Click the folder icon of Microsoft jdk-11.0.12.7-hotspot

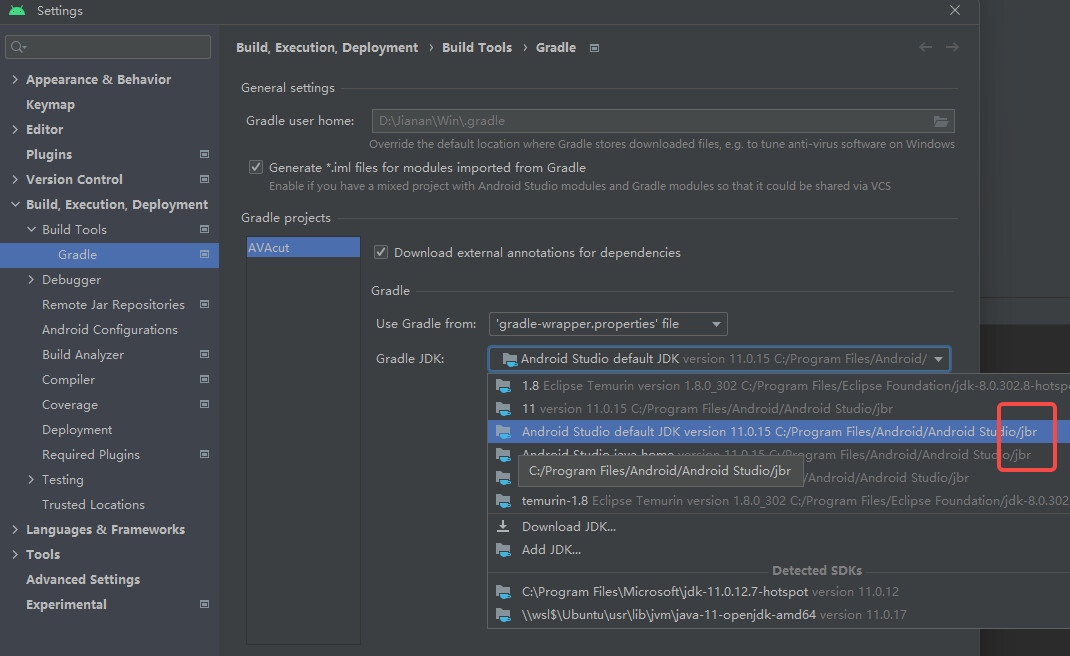(503, 592)
